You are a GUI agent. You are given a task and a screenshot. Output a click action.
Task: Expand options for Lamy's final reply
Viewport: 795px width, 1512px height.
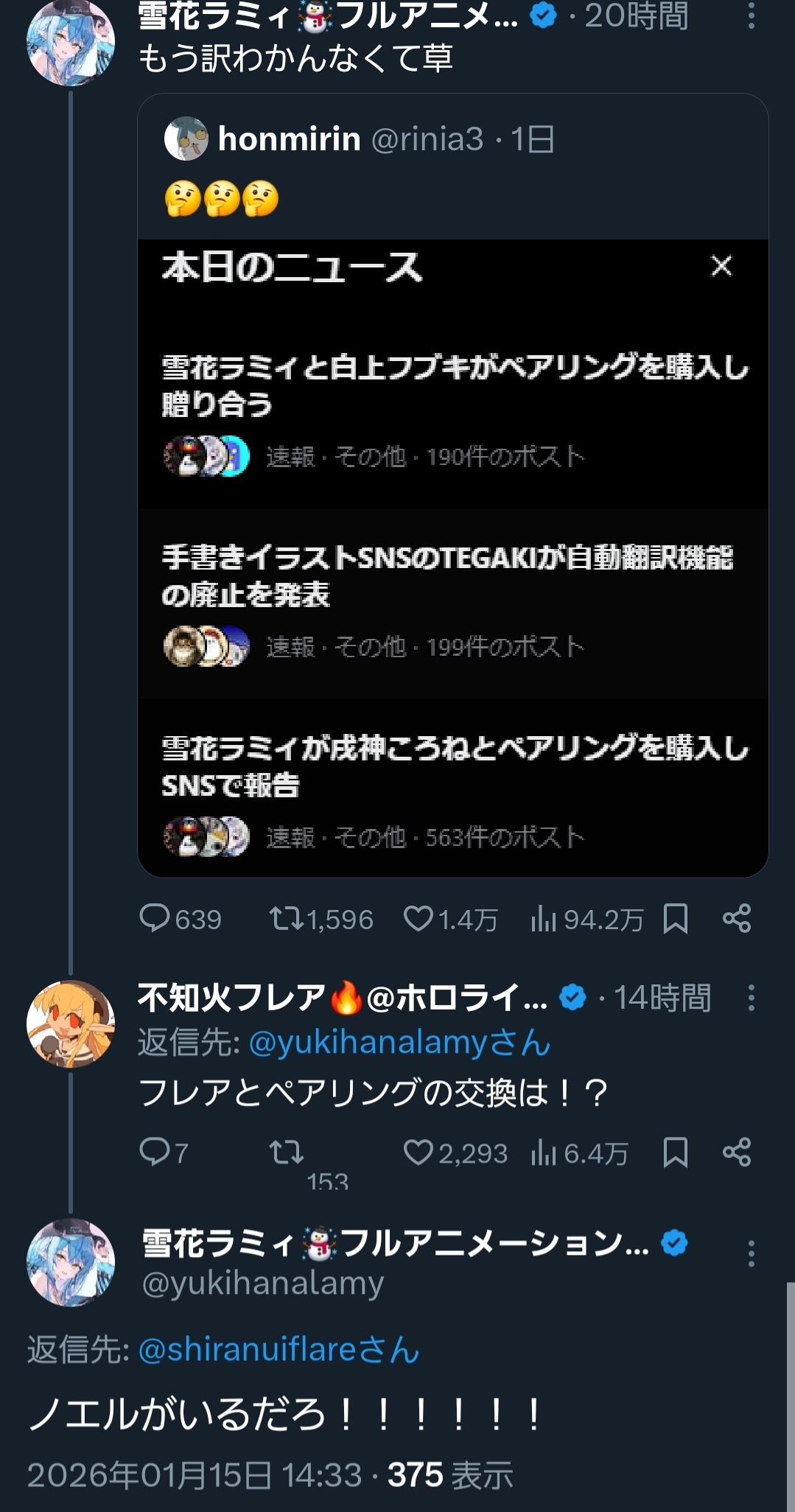pos(751,1253)
